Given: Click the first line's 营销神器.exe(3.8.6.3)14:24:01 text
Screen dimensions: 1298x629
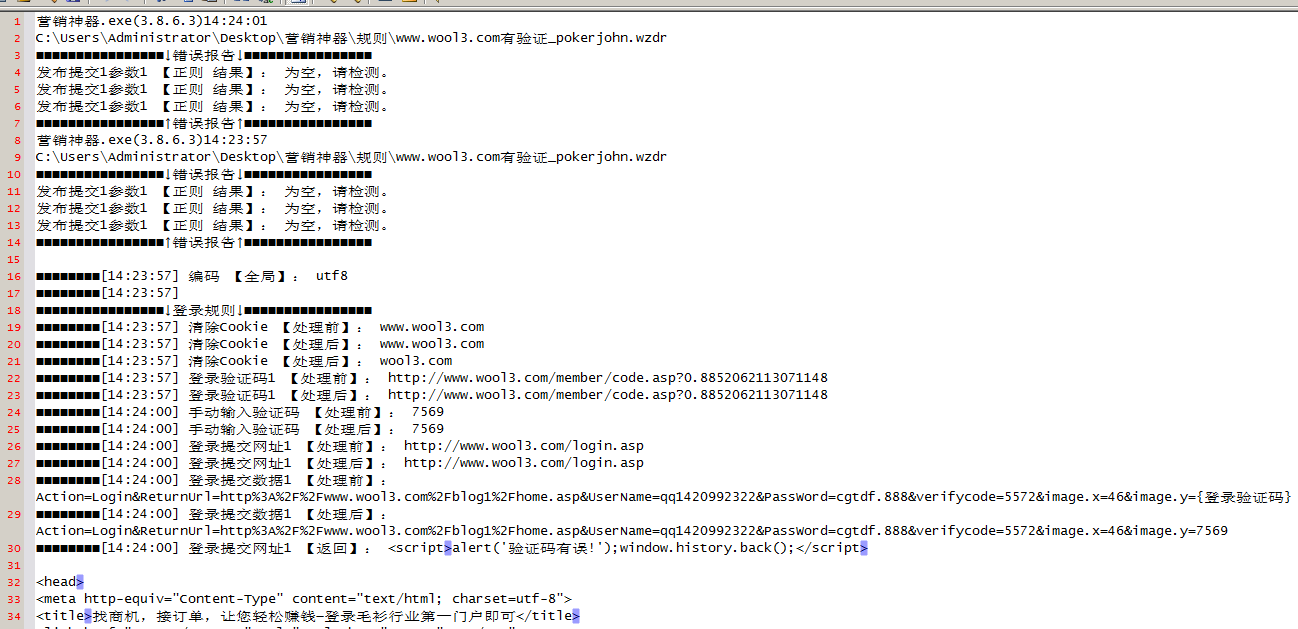Looking at the screenshot, I should click(152, 21).
